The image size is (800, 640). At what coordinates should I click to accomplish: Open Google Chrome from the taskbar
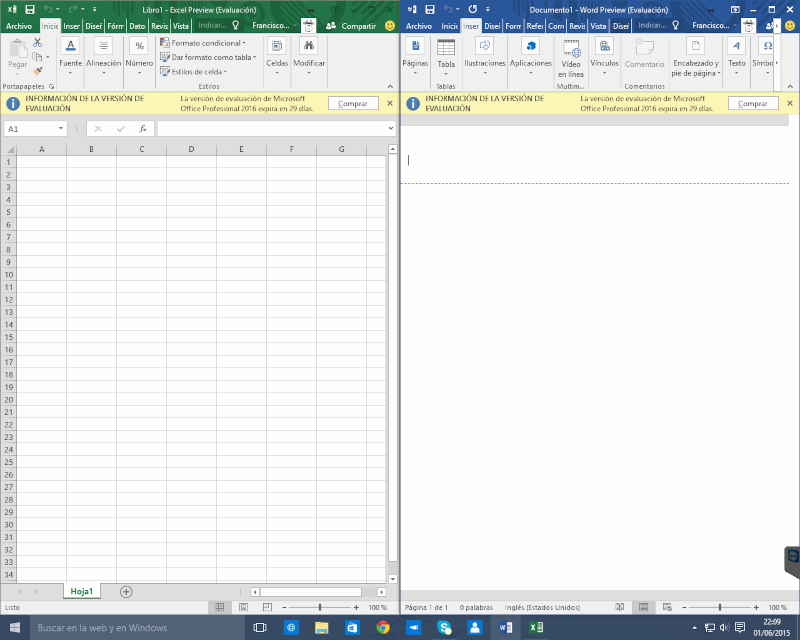382,628
